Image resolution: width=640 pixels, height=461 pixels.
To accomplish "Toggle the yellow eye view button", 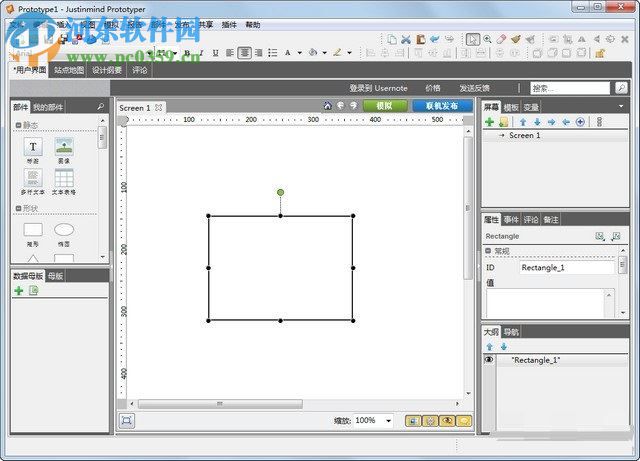I will (x=448, y=421).
